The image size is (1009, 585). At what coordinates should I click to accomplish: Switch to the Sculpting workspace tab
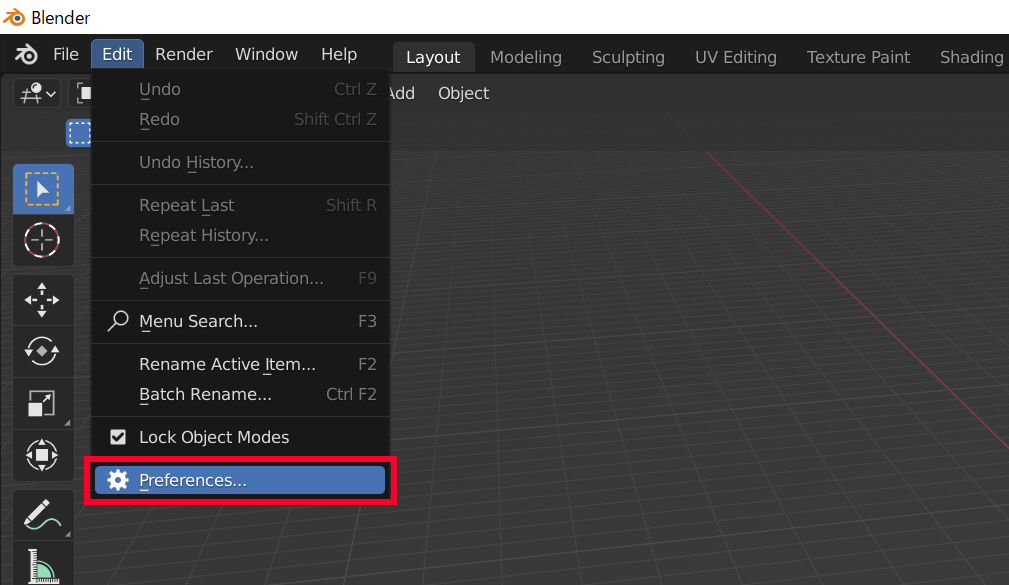click(x=628, y=57)
